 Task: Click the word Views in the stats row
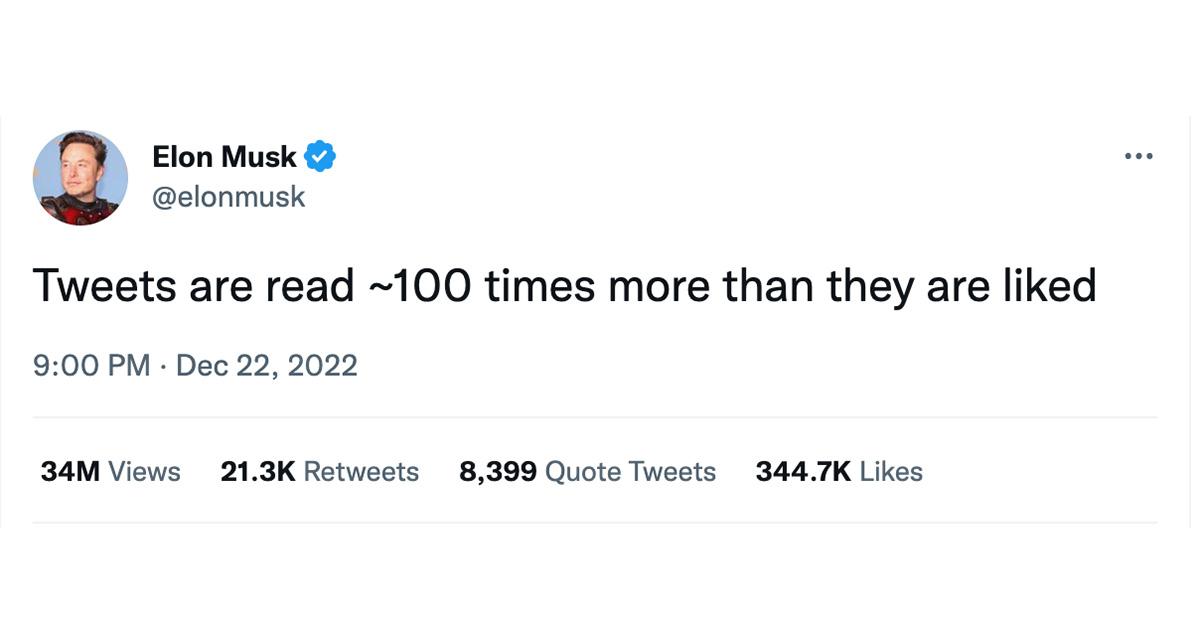click(144, 470)
